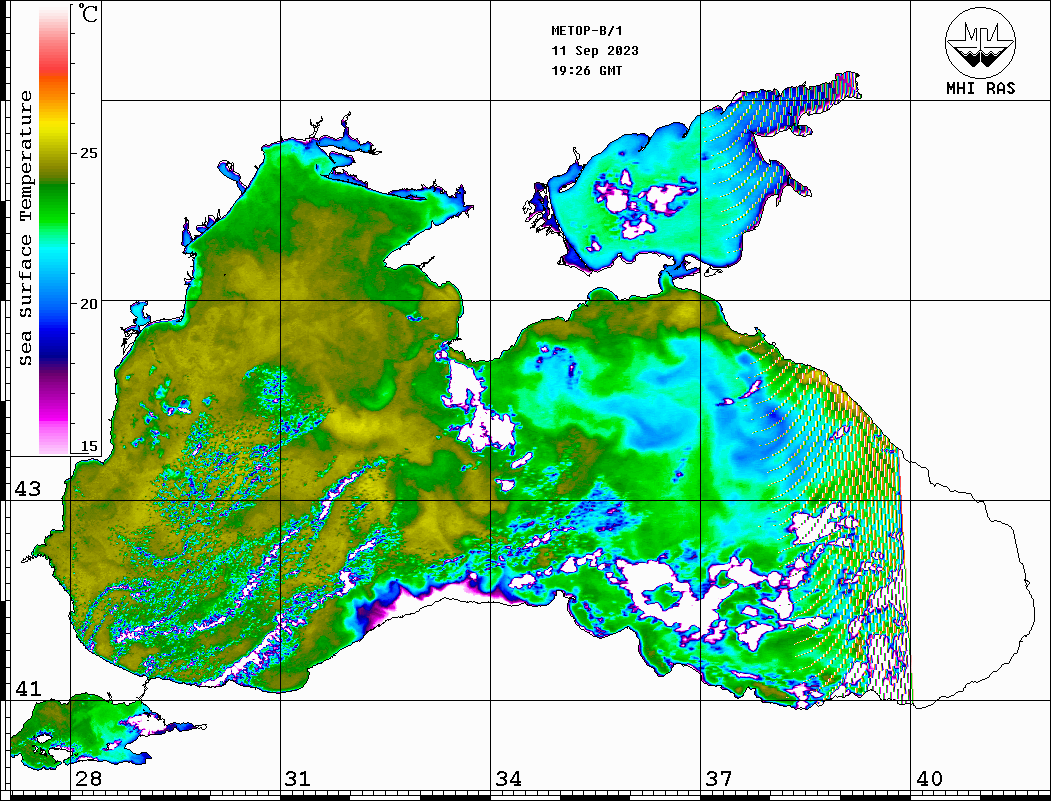Image resolution: width=1051 pixels, height=801 pixels.
Task: Click the MHI RAS logo emblem
Action: tap(980, 42)
